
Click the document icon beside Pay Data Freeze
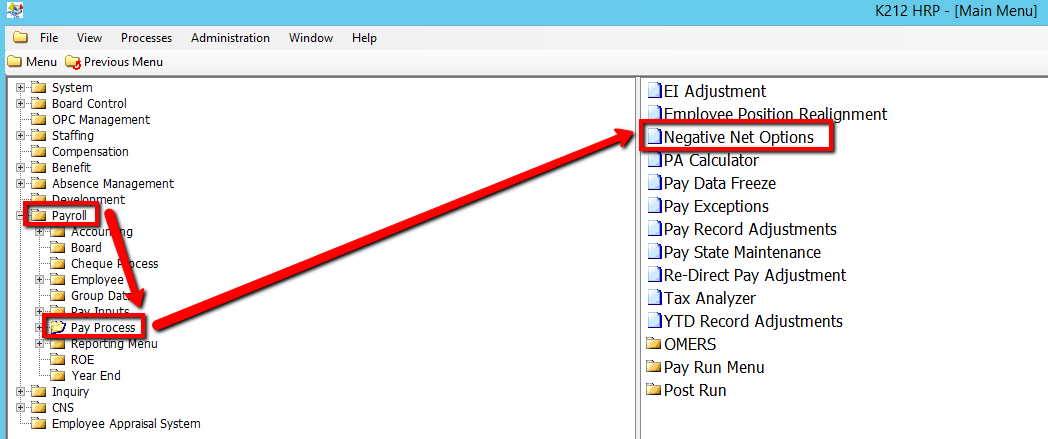tap(654, 184)
